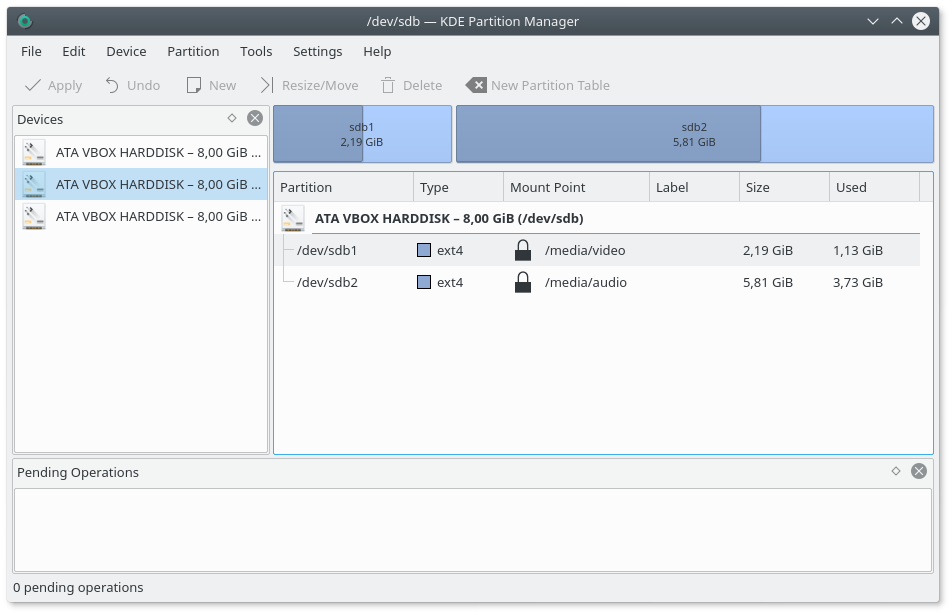The image size is (952, 615).
Task: Open the Settings menu
Action: [x=317, y=51]
